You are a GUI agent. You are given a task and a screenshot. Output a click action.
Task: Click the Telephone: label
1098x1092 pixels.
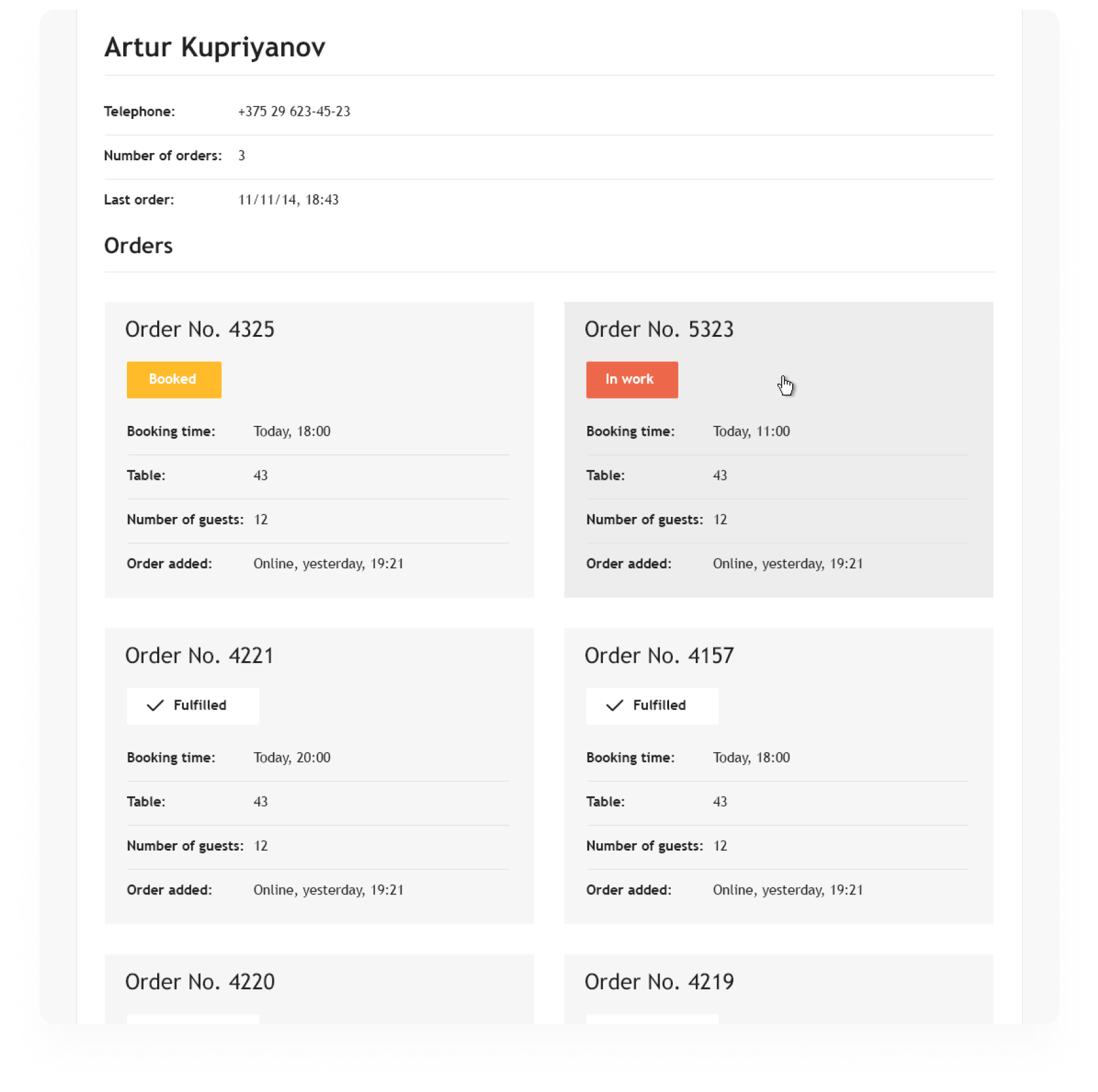click(x=139, y=111)
